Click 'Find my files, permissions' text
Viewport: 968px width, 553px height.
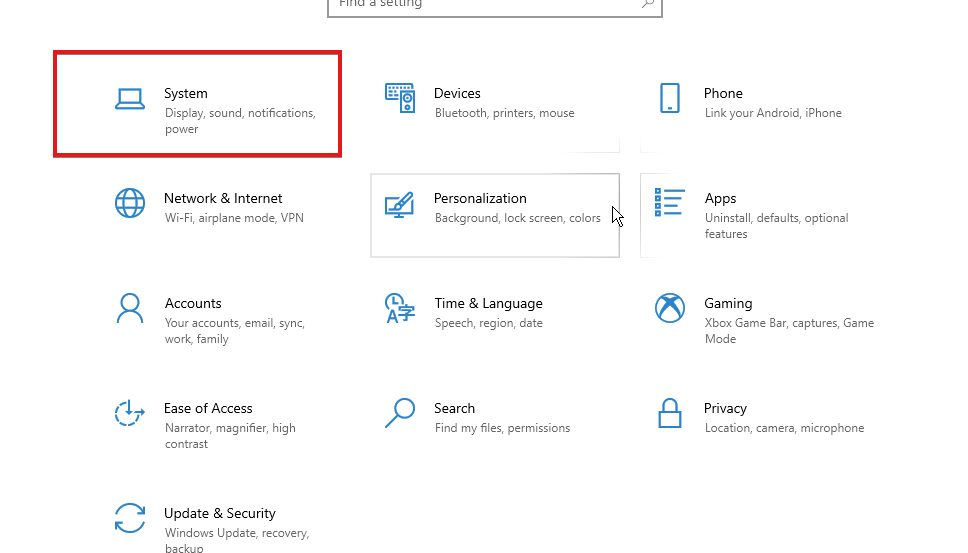pos(502,428)
